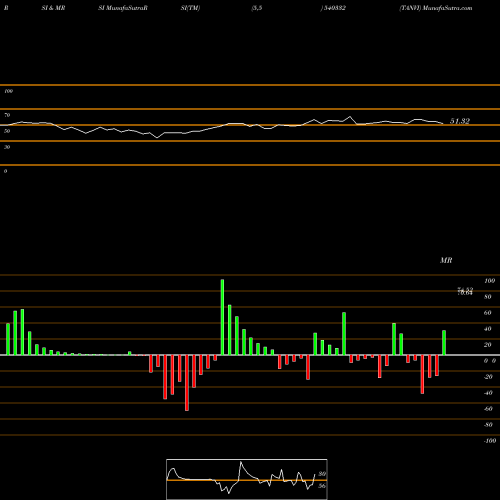Screen dimensions: 500x500
Task: Click the tallest green histogram bar
Action: 222,317
